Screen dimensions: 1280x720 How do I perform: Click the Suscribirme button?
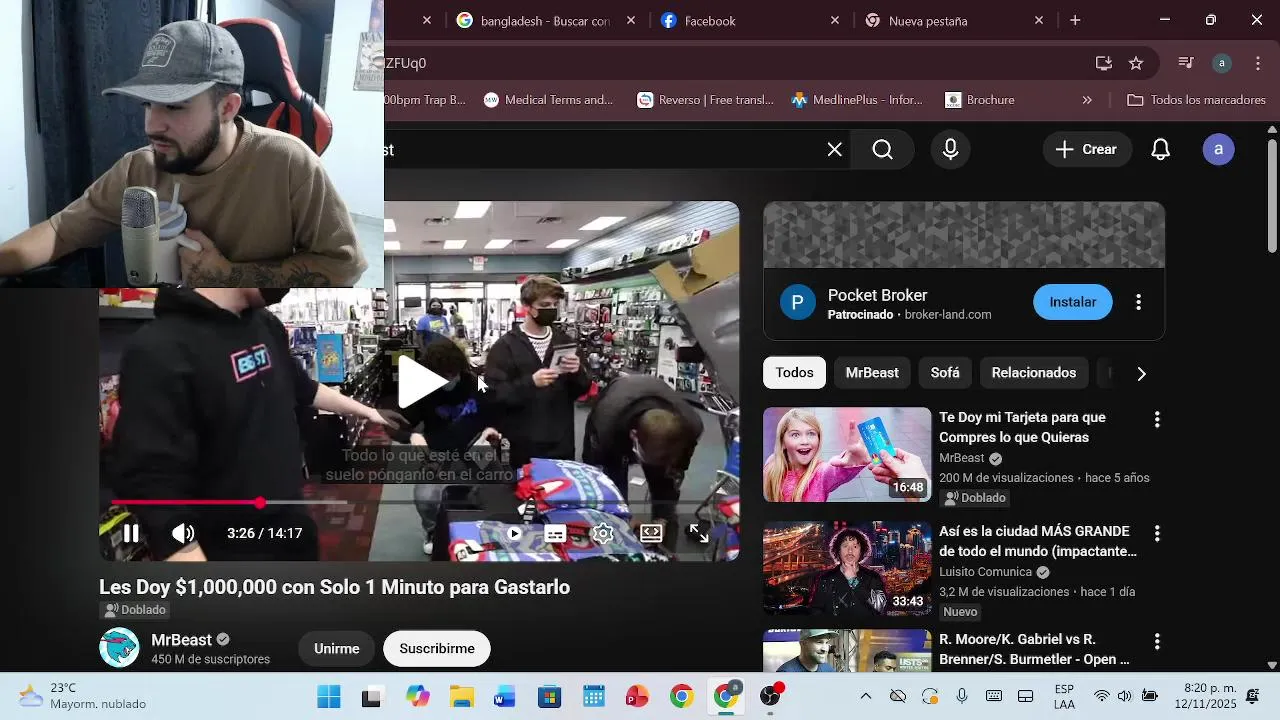pyautogui.click(x=437, y=649)
